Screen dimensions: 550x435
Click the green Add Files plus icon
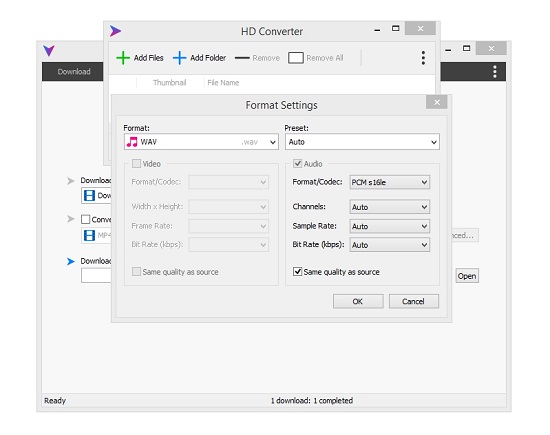123,58
